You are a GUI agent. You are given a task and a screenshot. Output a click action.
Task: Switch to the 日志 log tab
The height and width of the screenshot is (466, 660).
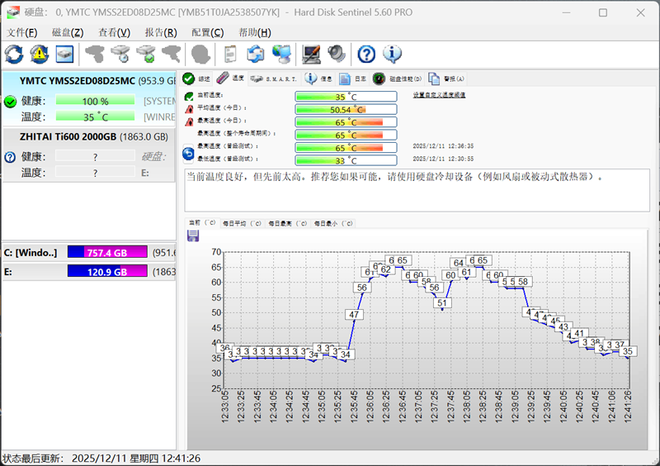pos(353,78)
